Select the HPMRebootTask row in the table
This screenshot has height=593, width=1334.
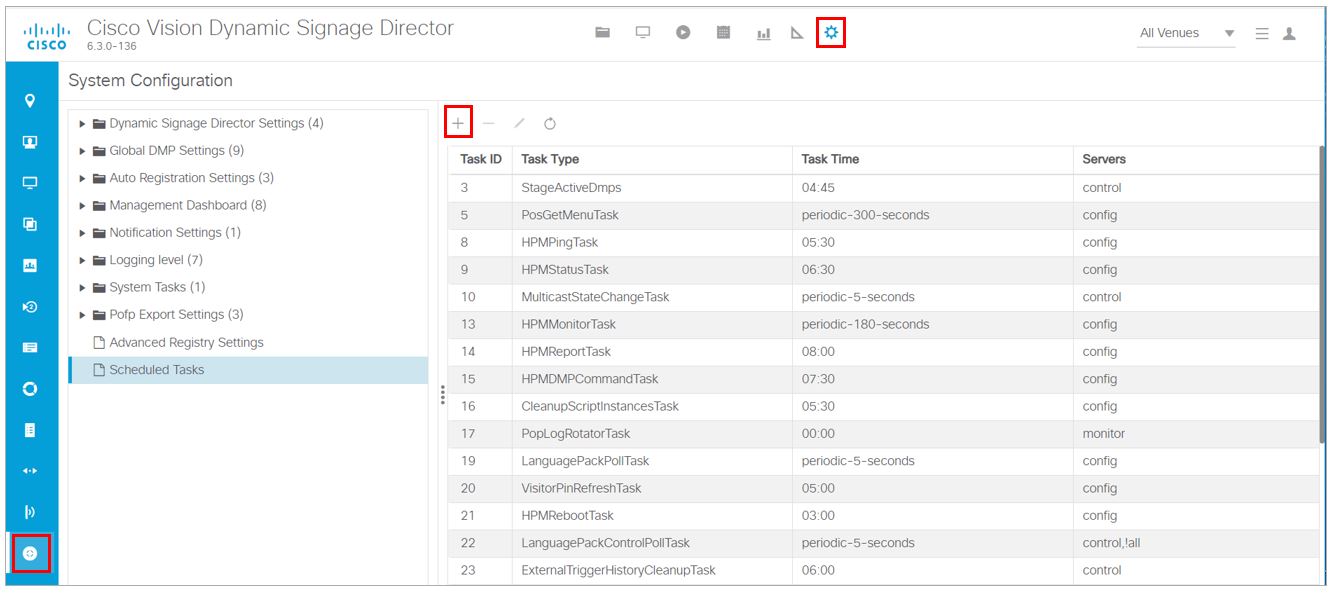[567, 516]
